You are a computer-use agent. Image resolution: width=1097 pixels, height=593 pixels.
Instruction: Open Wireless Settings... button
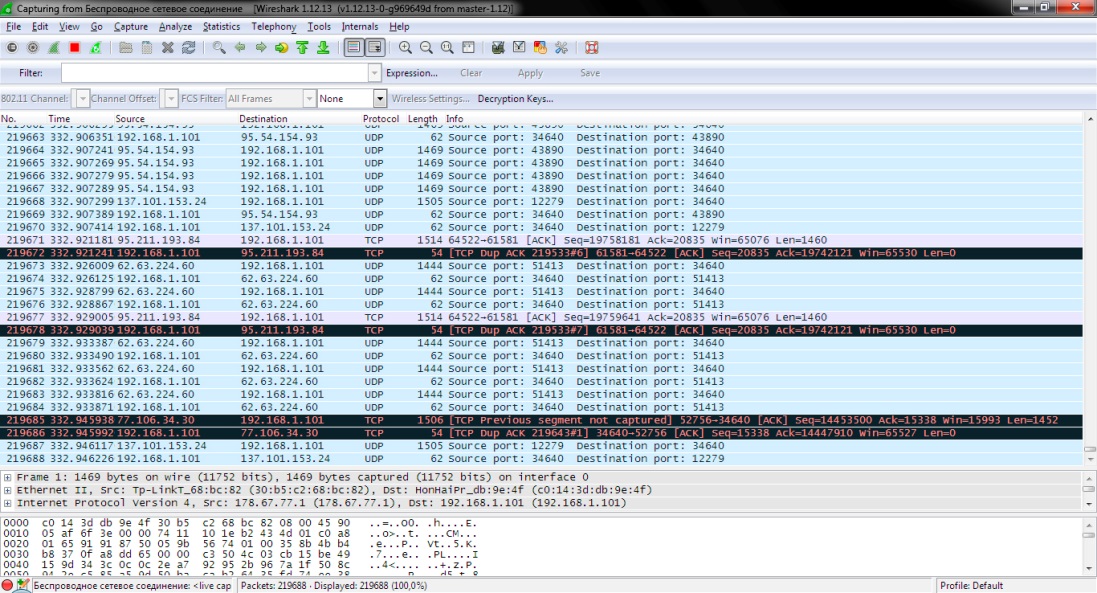[x=430, y=99]
